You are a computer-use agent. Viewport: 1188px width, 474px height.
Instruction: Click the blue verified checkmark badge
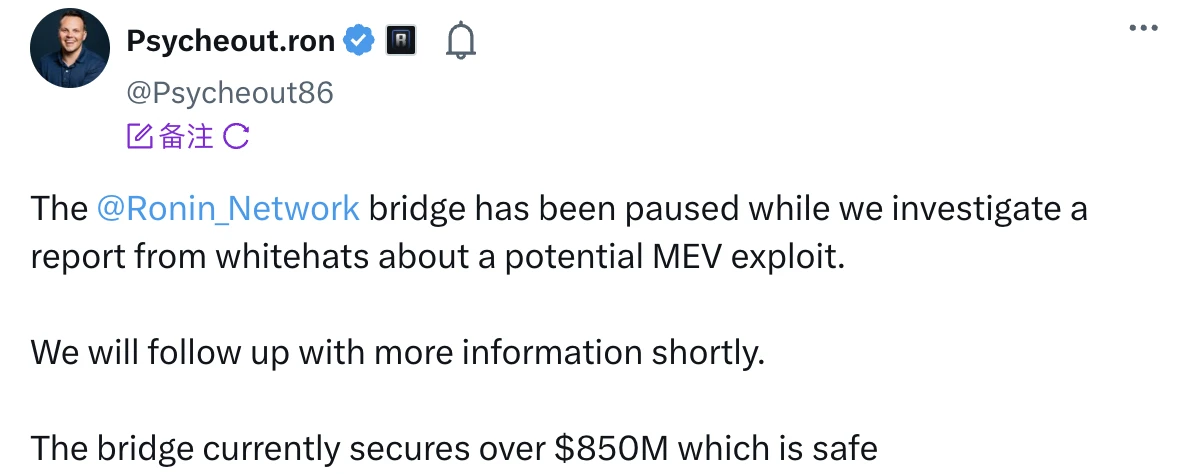[x=358, y=41]
